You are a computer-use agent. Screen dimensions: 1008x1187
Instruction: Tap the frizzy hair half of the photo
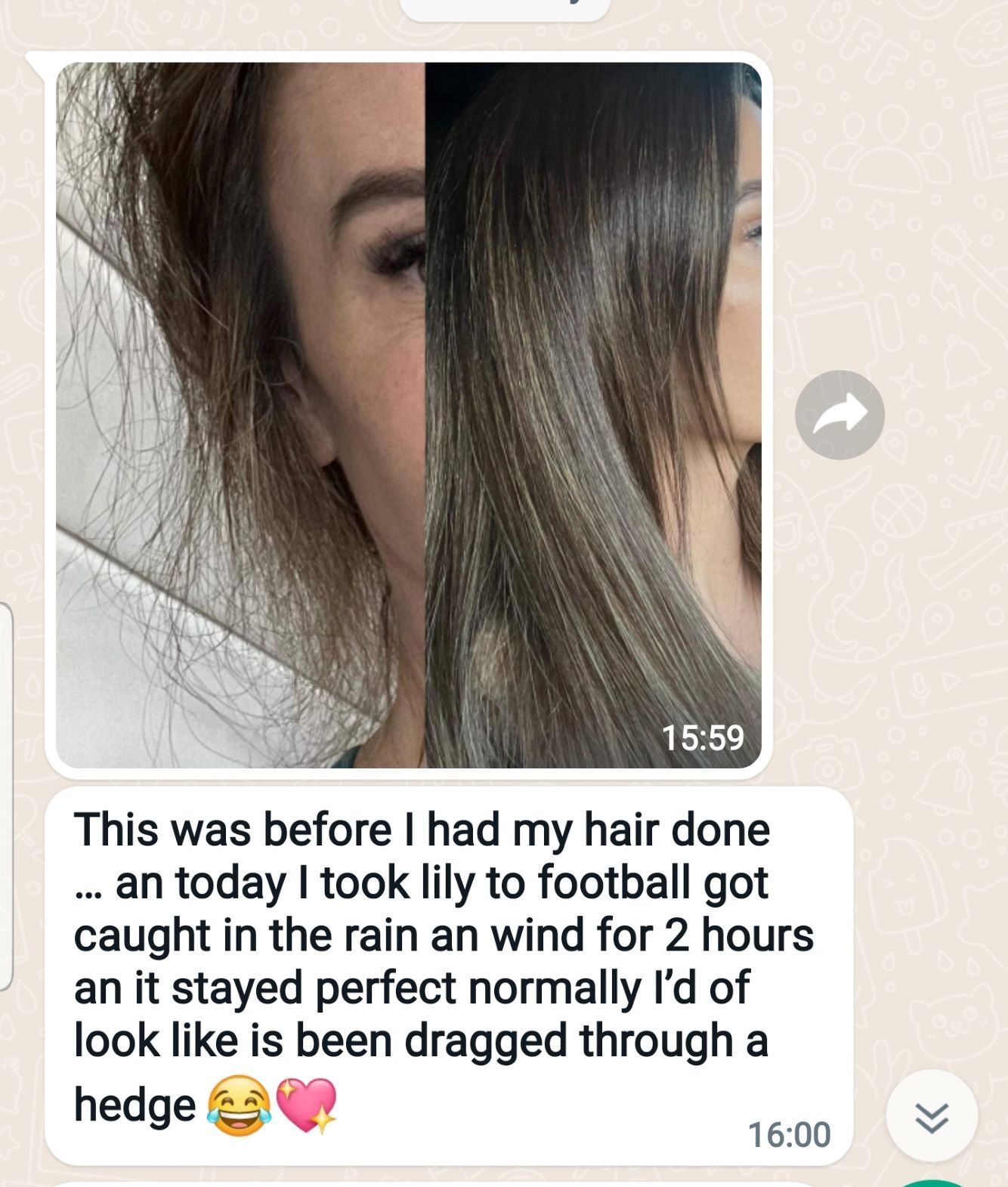(240, 415)
